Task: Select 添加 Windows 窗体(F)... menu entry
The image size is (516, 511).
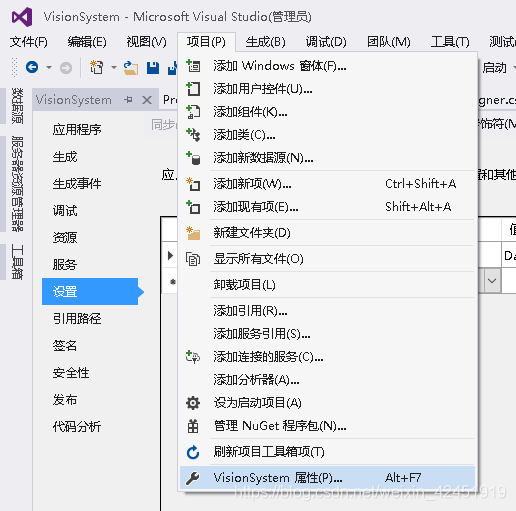Action: 327,66
